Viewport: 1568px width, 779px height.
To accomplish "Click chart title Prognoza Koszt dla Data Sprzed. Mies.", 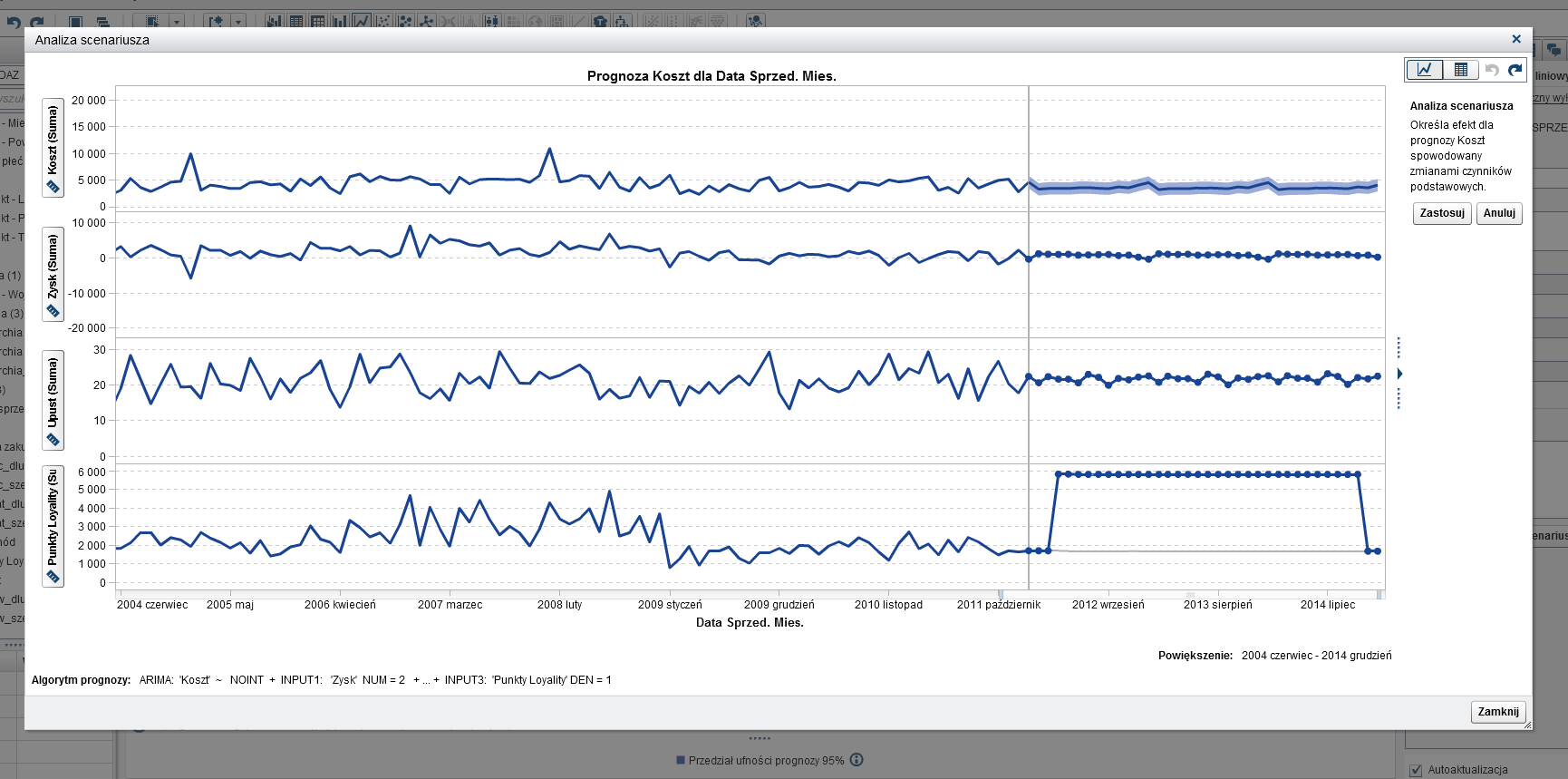I will [711, 76].
